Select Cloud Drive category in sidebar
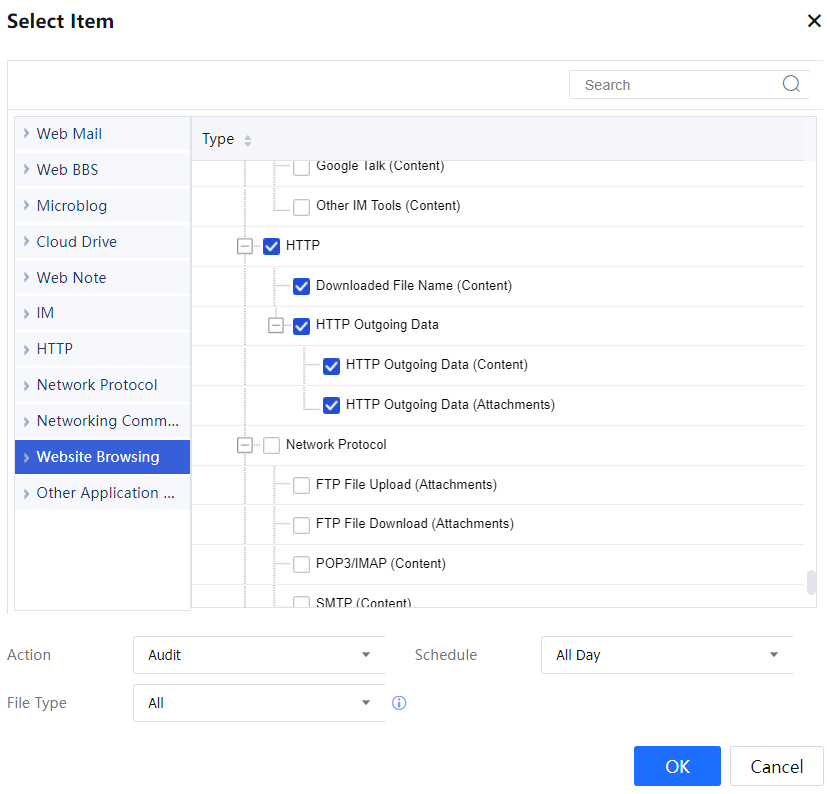This screenshot has height=794, width=827. coord(76,242)
